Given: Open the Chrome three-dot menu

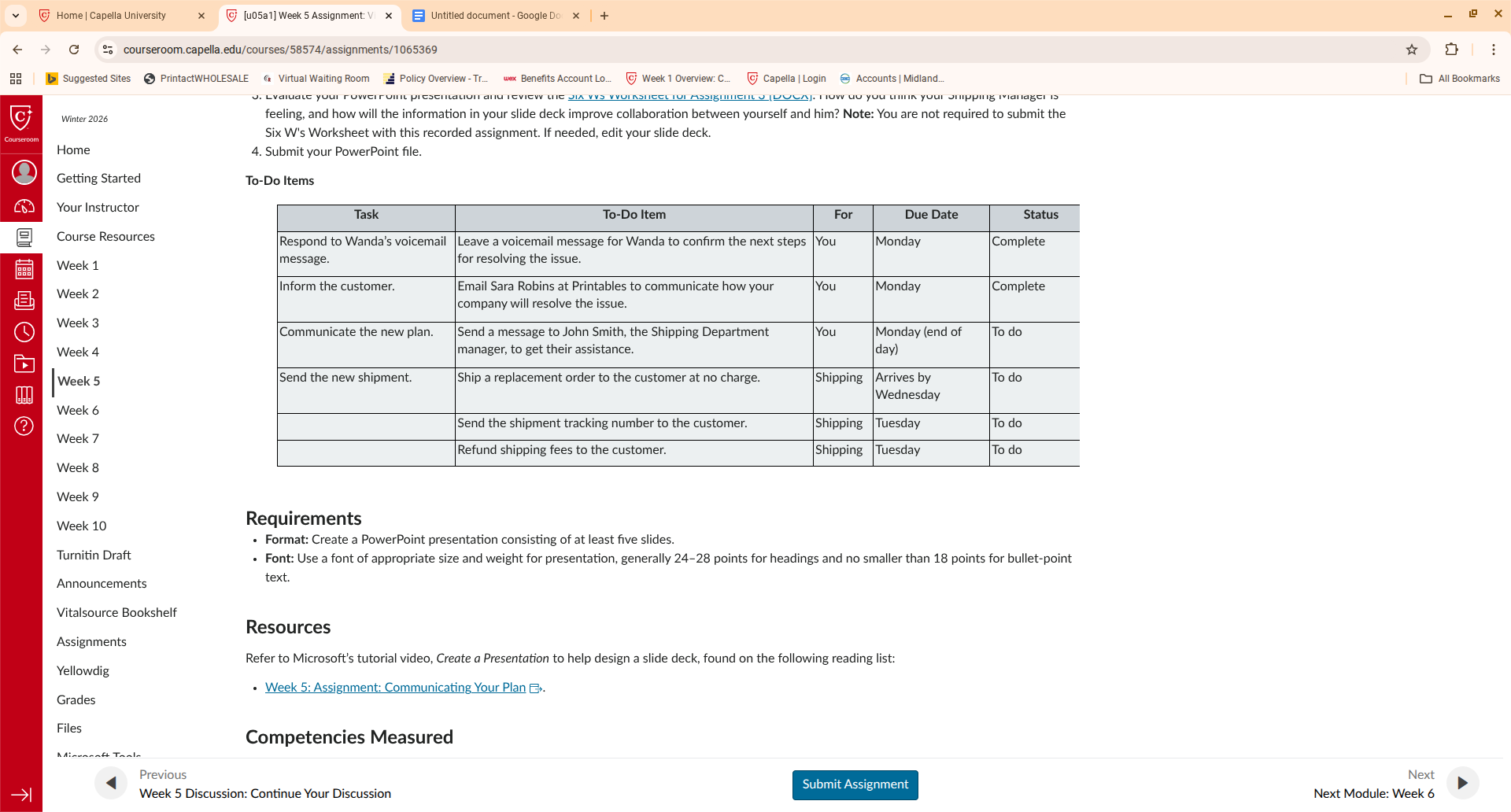Looking at the screenshot, I should click(1494, 50).
